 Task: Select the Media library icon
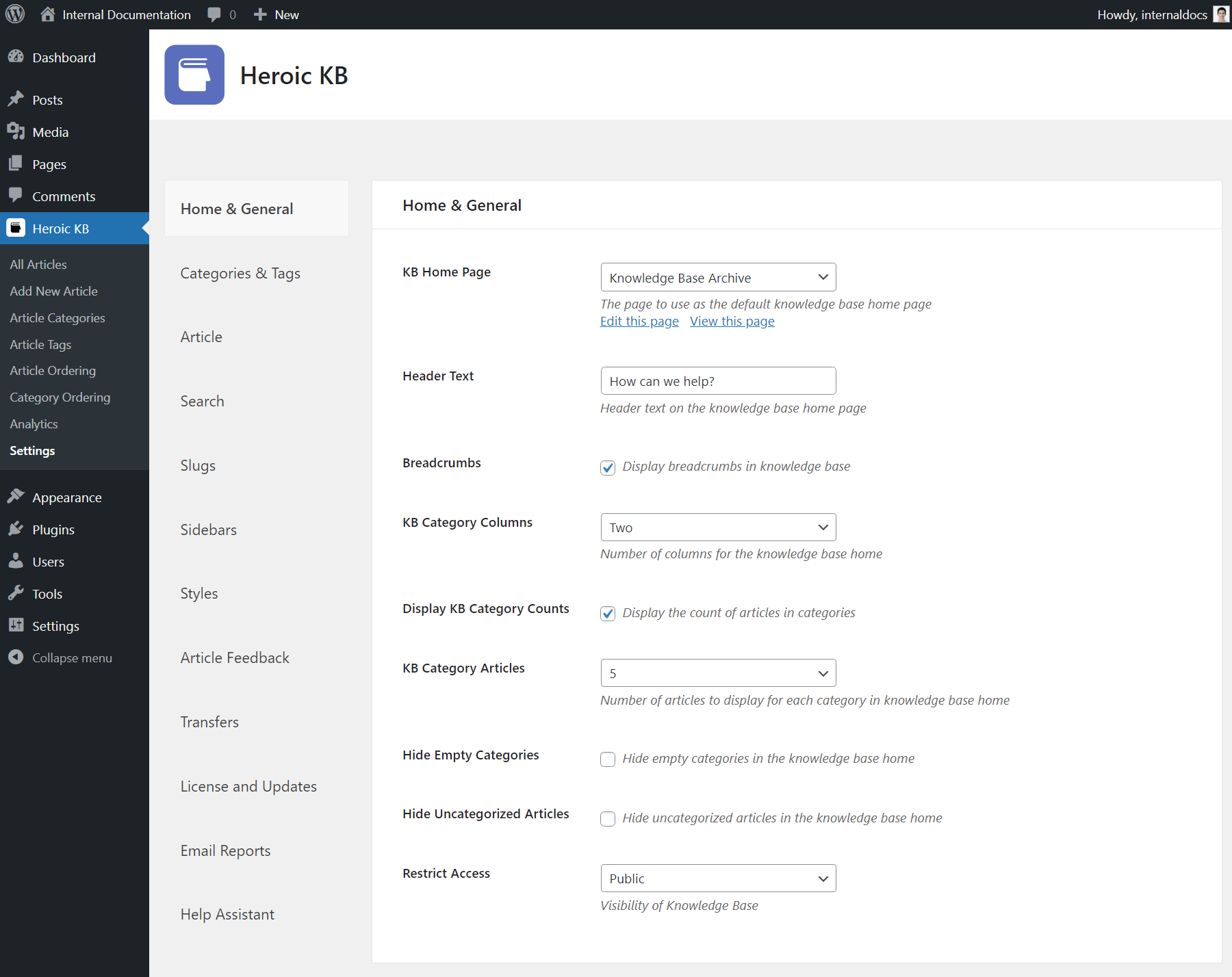pos(16,131)
